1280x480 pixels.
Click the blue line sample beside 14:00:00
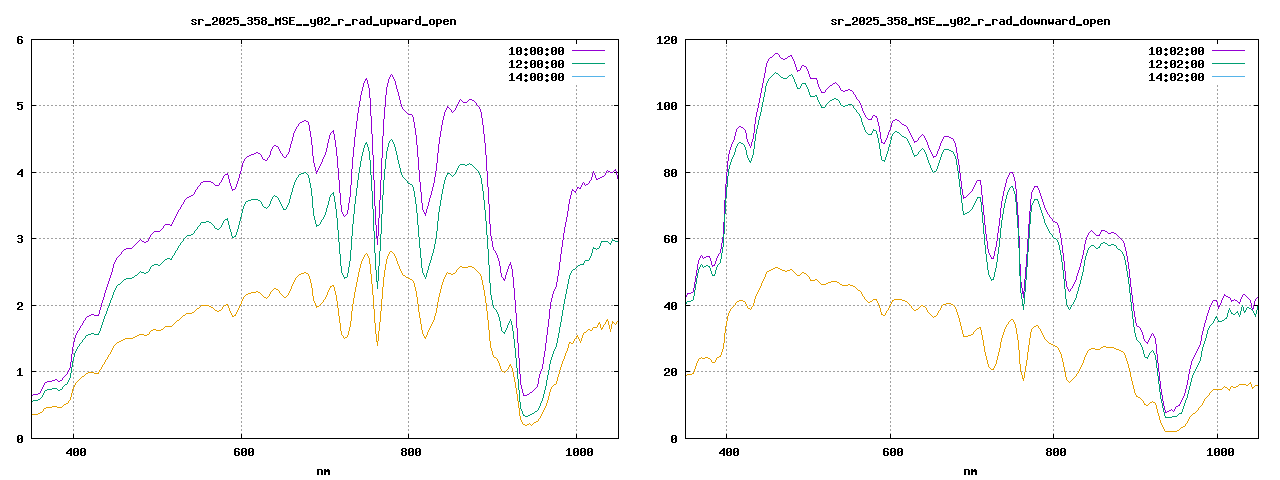tap(588, 77)
